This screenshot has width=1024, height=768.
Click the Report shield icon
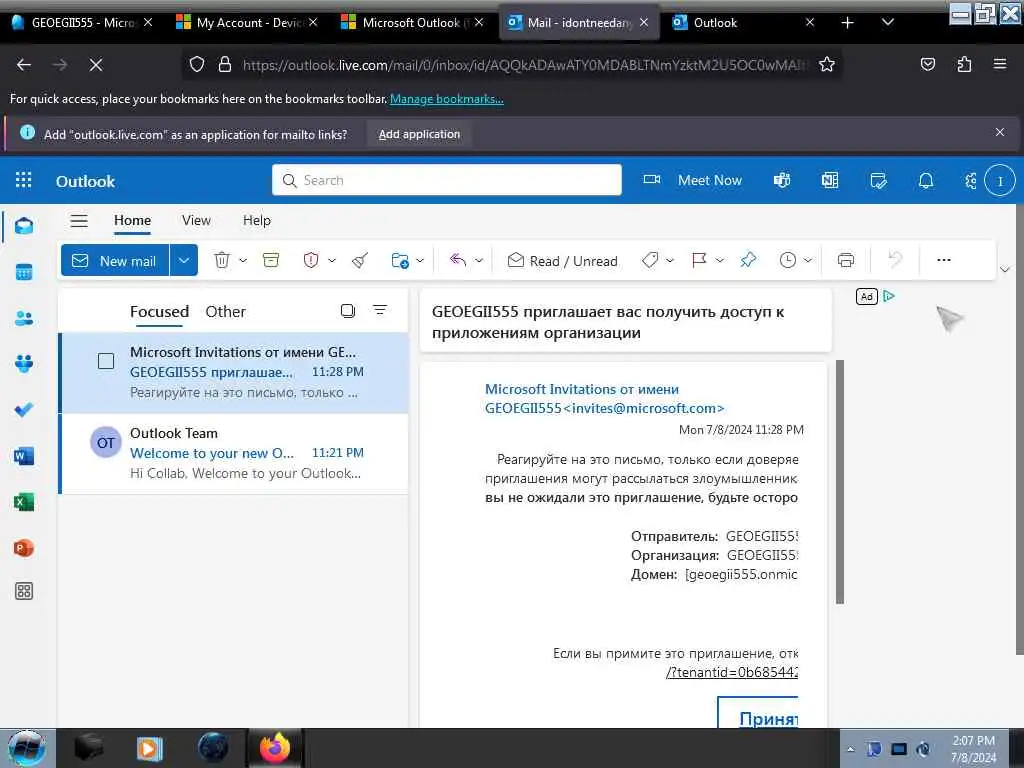[311, 260]
